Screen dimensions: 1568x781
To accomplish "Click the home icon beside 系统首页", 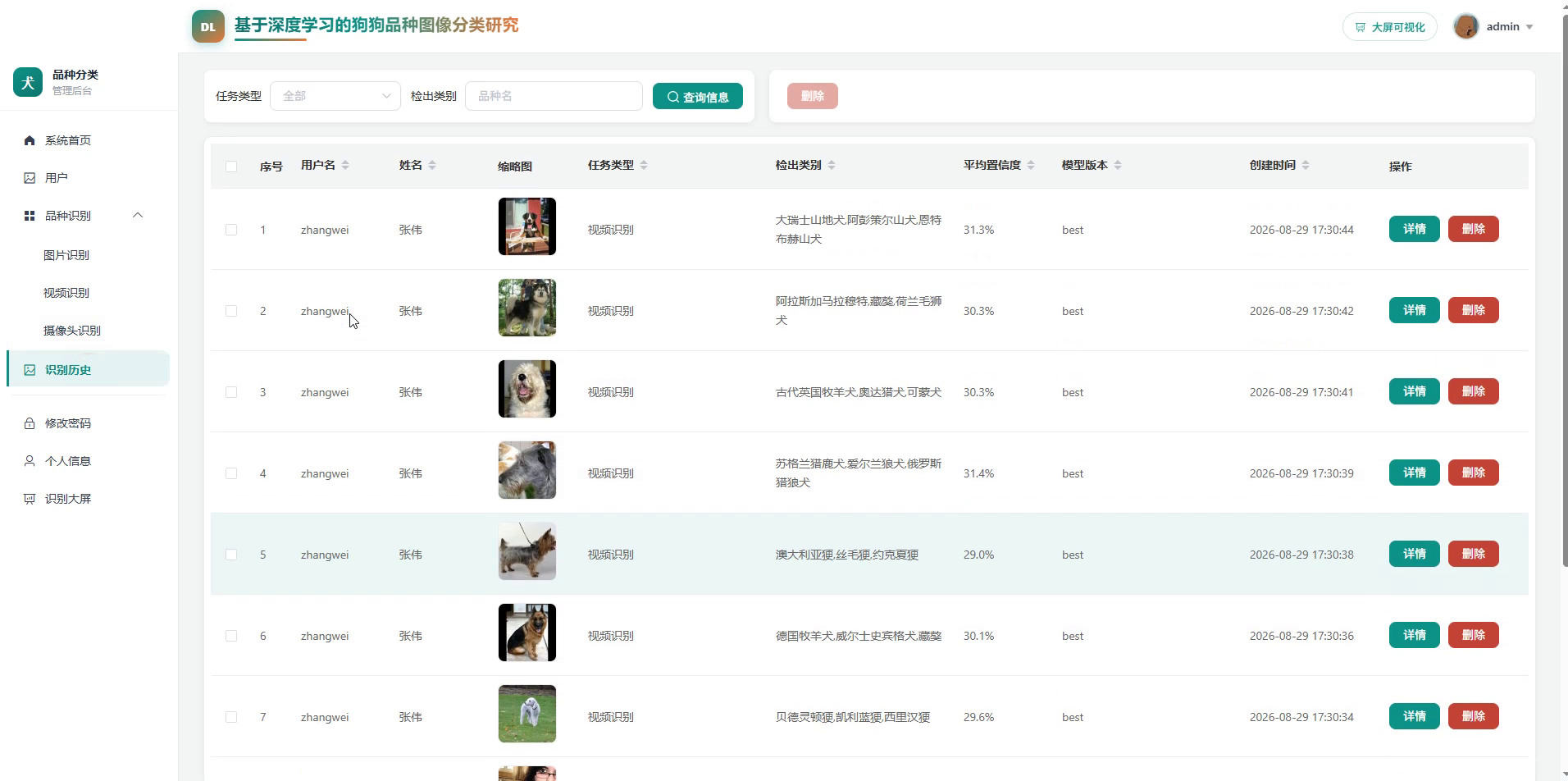I will tap(30, 140).
